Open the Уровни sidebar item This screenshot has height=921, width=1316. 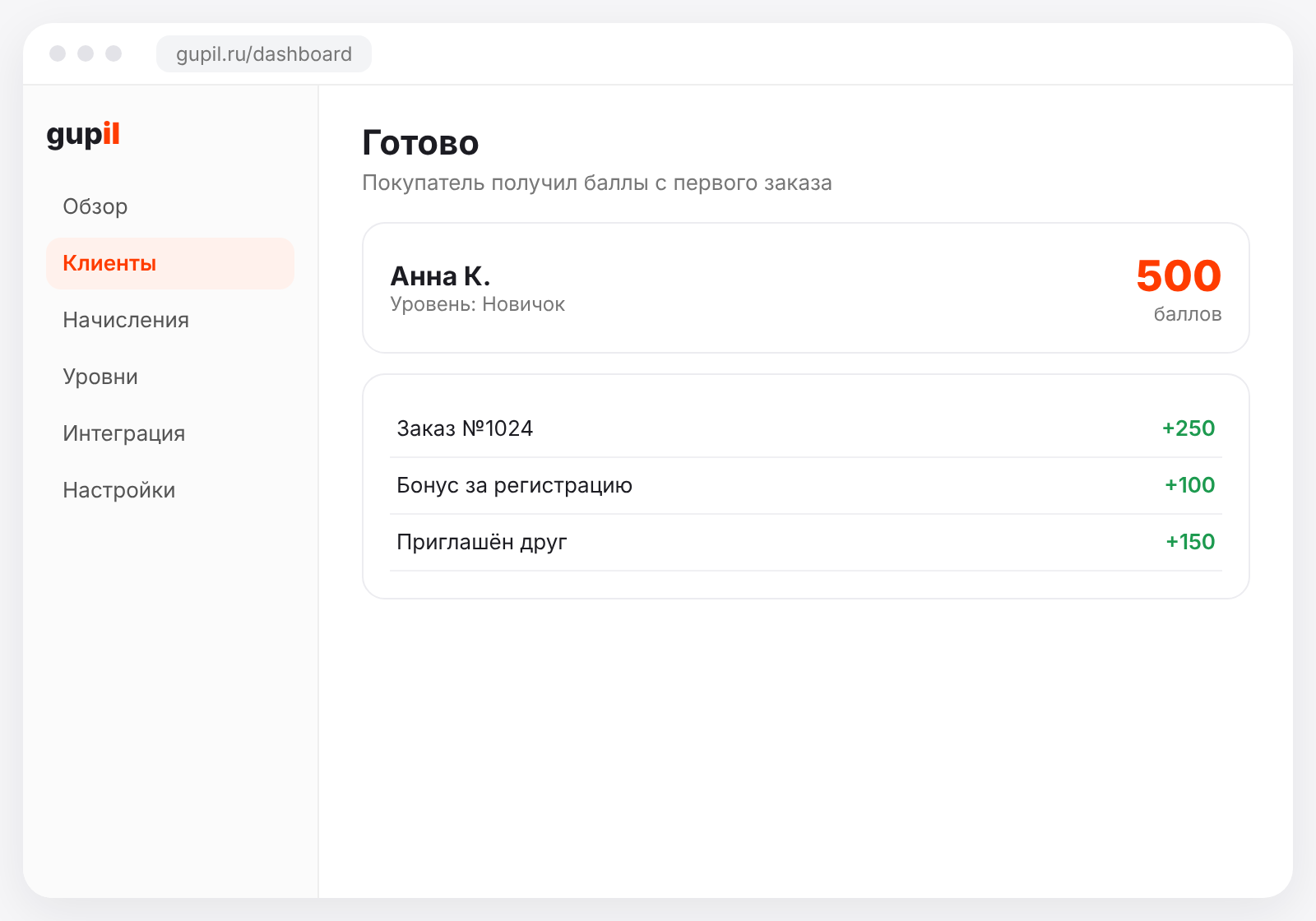(169, 377)
